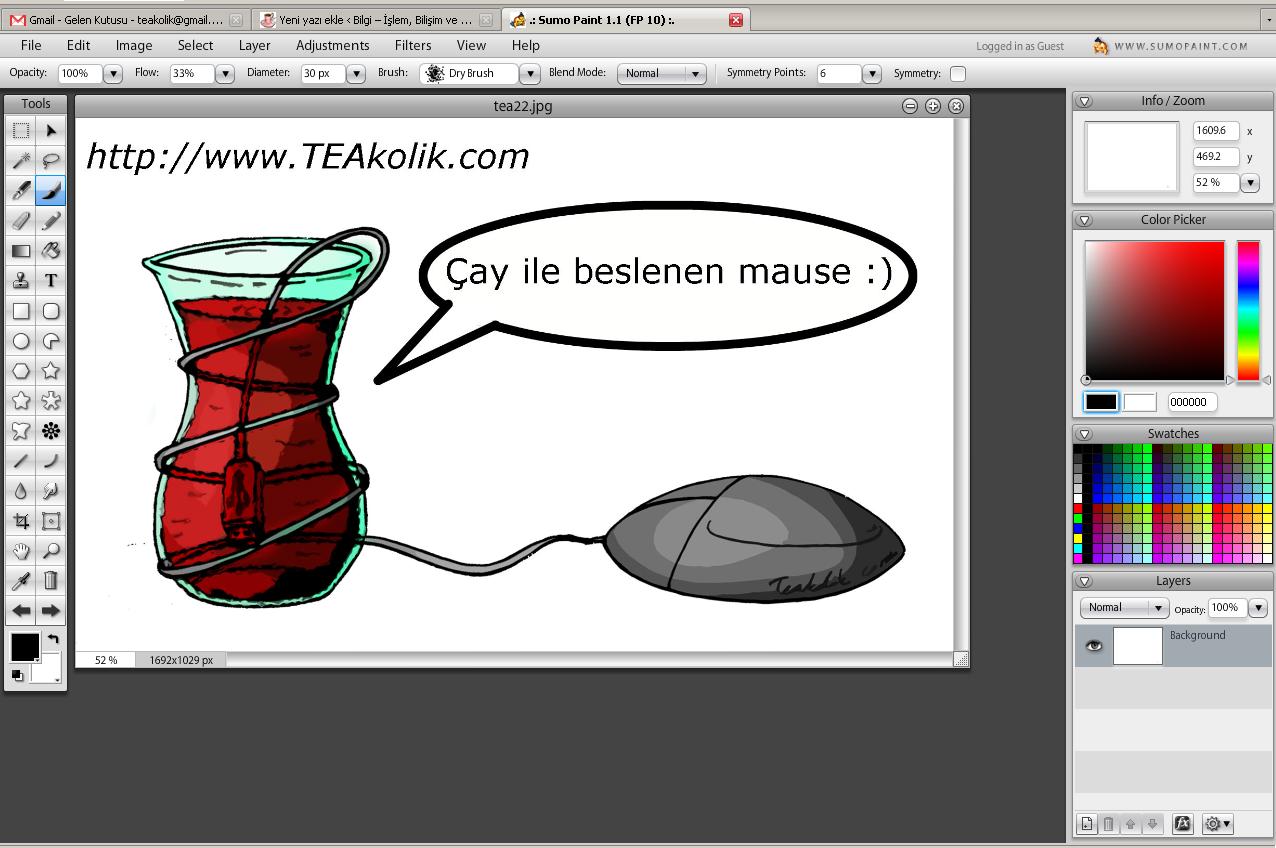1276x848 pixels.
Task: Pick the Magic Wand tool
Action: tap(21, 160)
